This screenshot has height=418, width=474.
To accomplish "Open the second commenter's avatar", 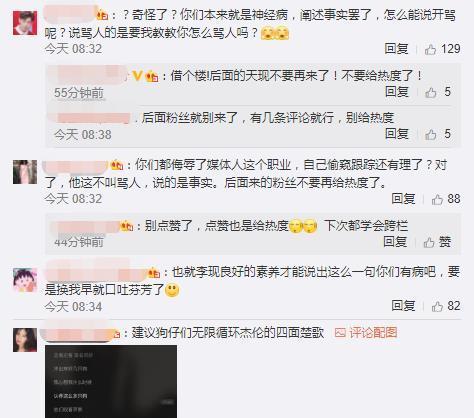I will point(25,172).
